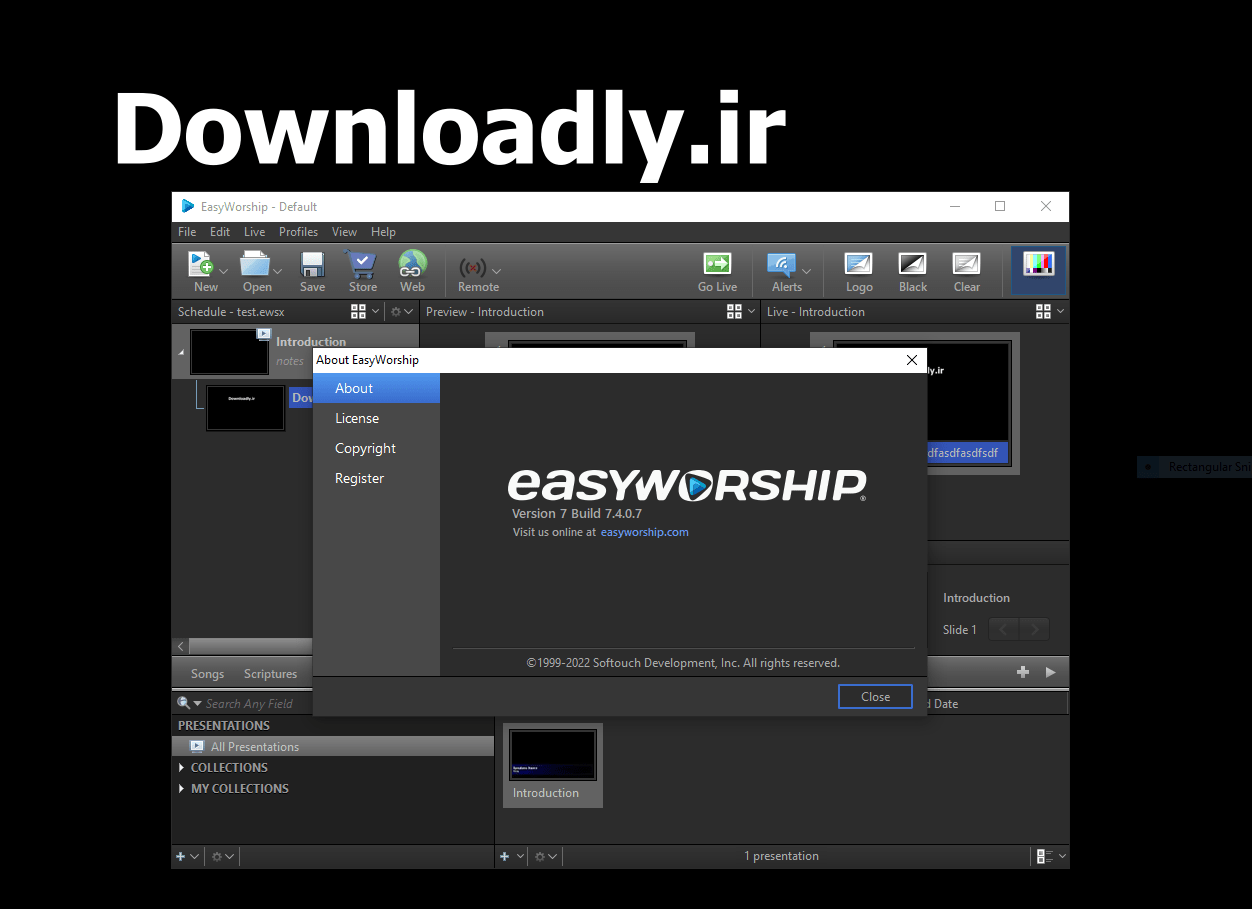The height and width of the screenshot is (909, 1252).
Task: Click the Go Live green arrow icon
Action: 717,264
